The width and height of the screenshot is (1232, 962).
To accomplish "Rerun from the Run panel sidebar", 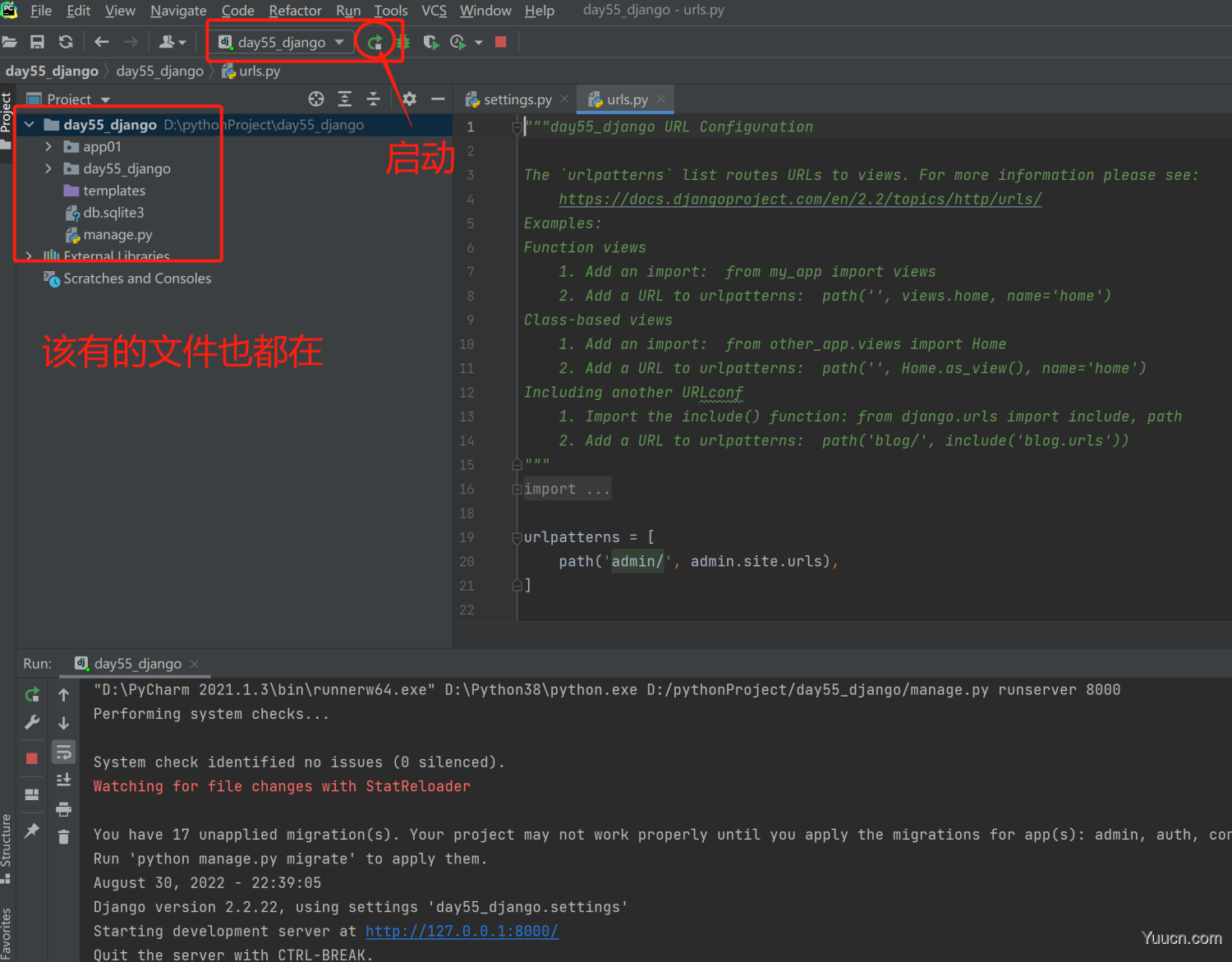I will point(32,695).
